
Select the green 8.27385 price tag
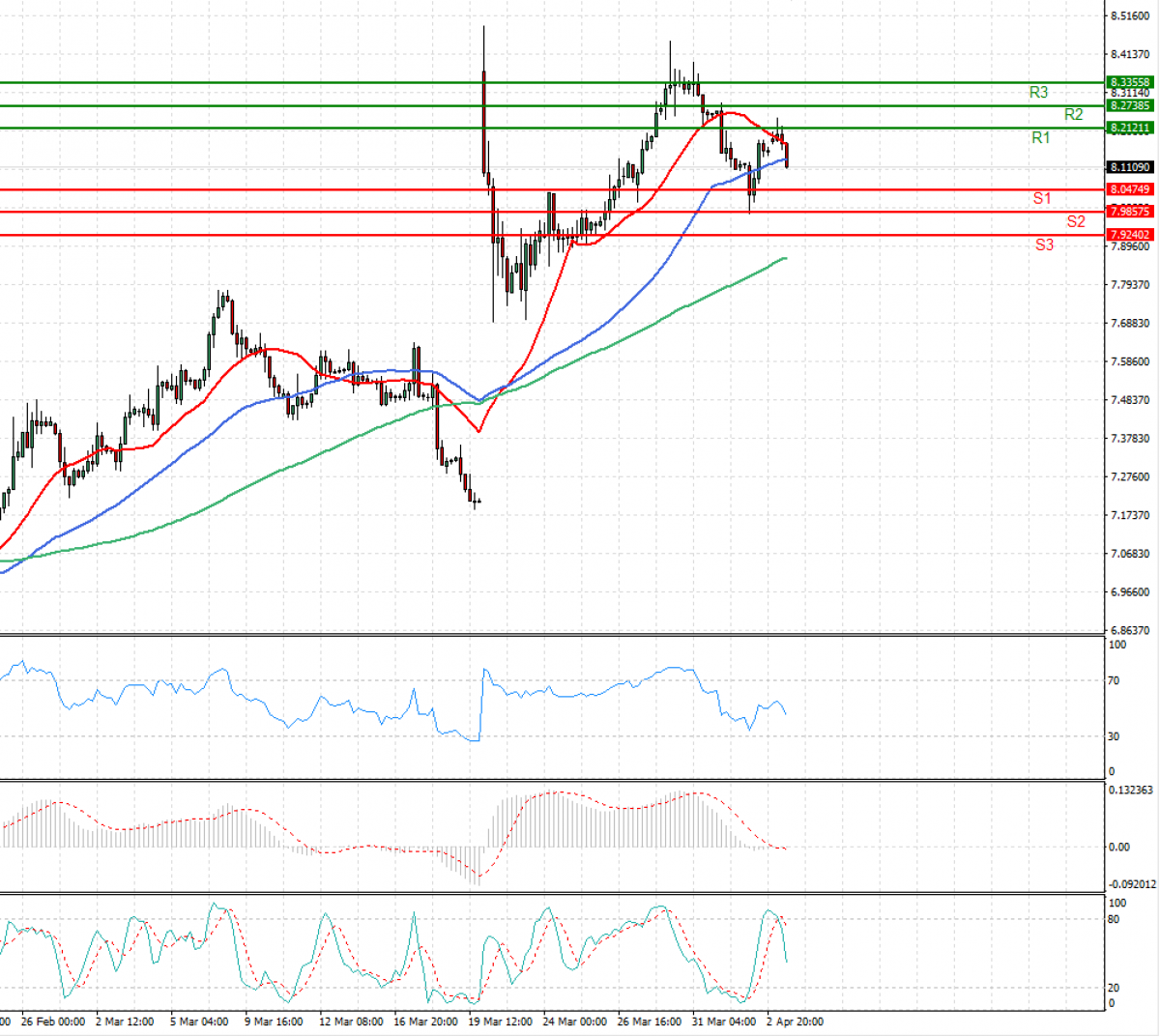[x=1129, y=105]
